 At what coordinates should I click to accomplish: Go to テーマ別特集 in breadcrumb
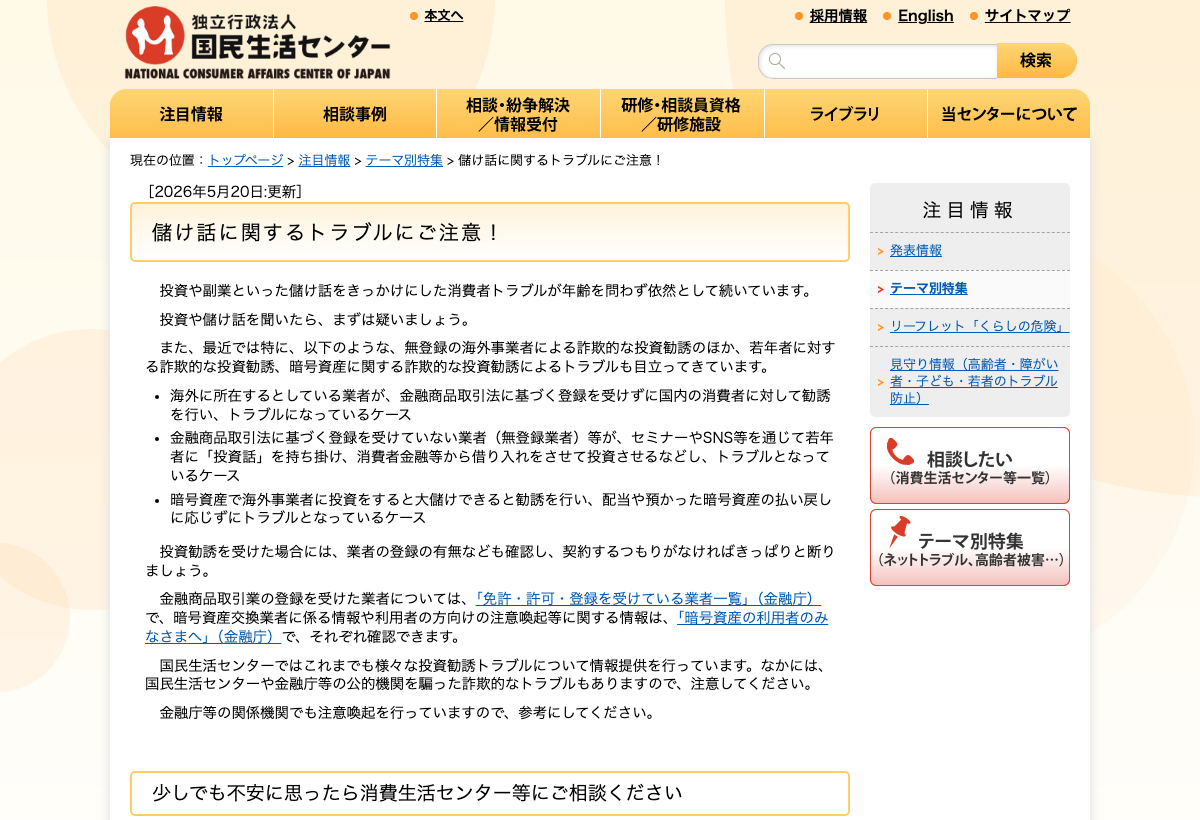404,160
